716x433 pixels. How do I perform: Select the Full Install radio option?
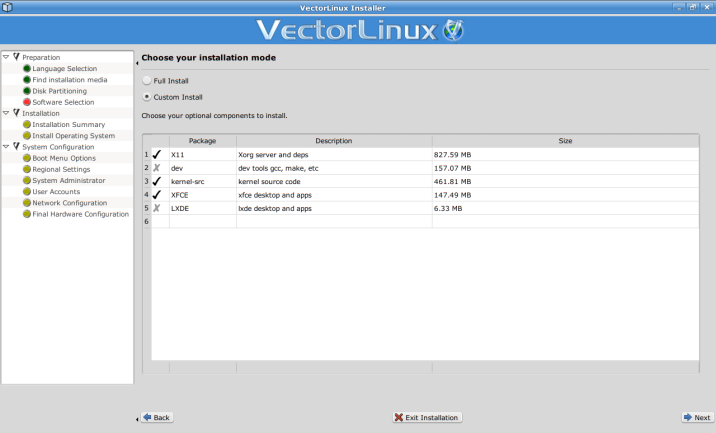coord(148,81)
